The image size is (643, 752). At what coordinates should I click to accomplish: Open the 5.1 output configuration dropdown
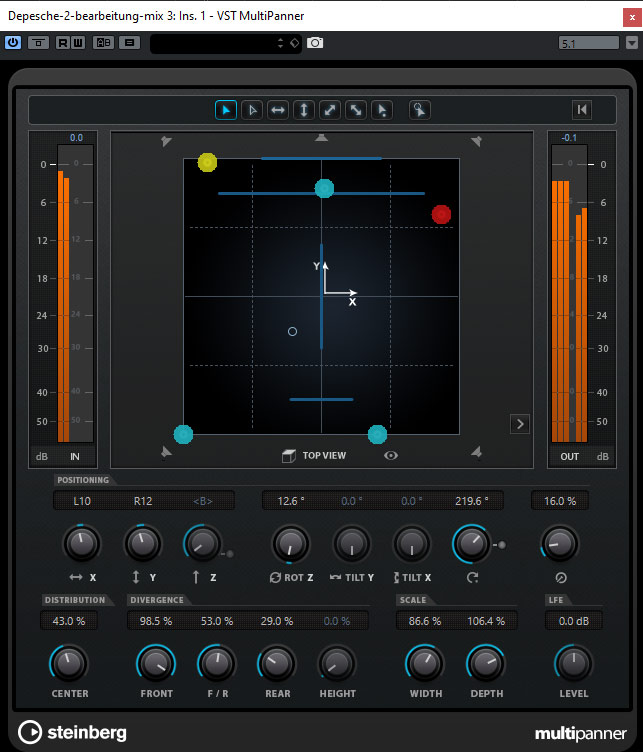click(631, 43)
